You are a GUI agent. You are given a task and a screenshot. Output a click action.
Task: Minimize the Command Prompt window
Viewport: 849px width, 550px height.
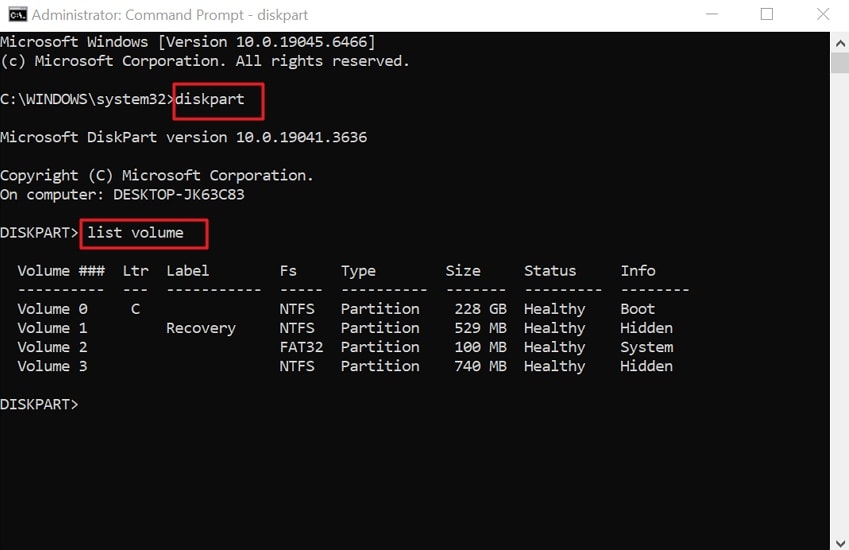(713, 15)
